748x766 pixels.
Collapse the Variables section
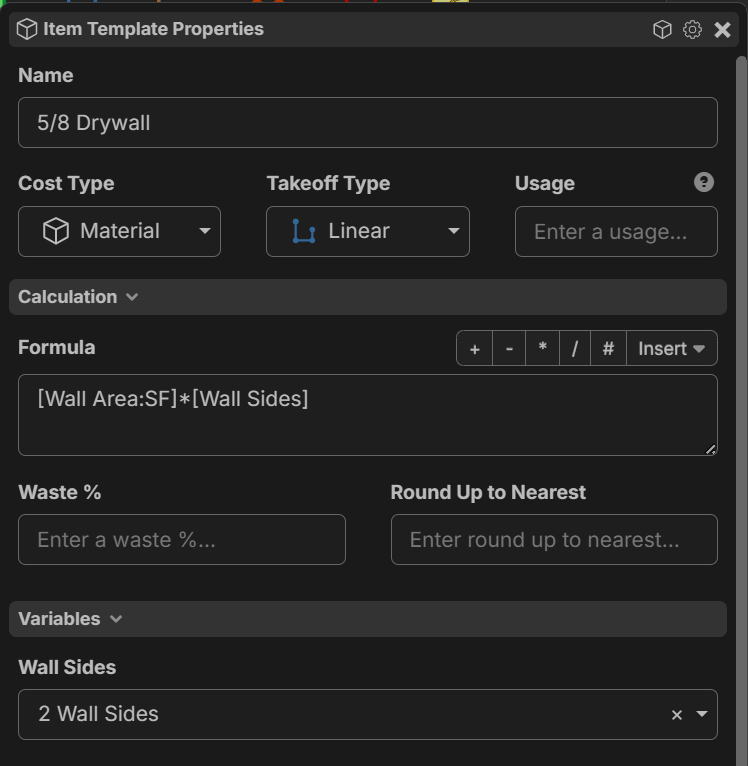(70, 619)
